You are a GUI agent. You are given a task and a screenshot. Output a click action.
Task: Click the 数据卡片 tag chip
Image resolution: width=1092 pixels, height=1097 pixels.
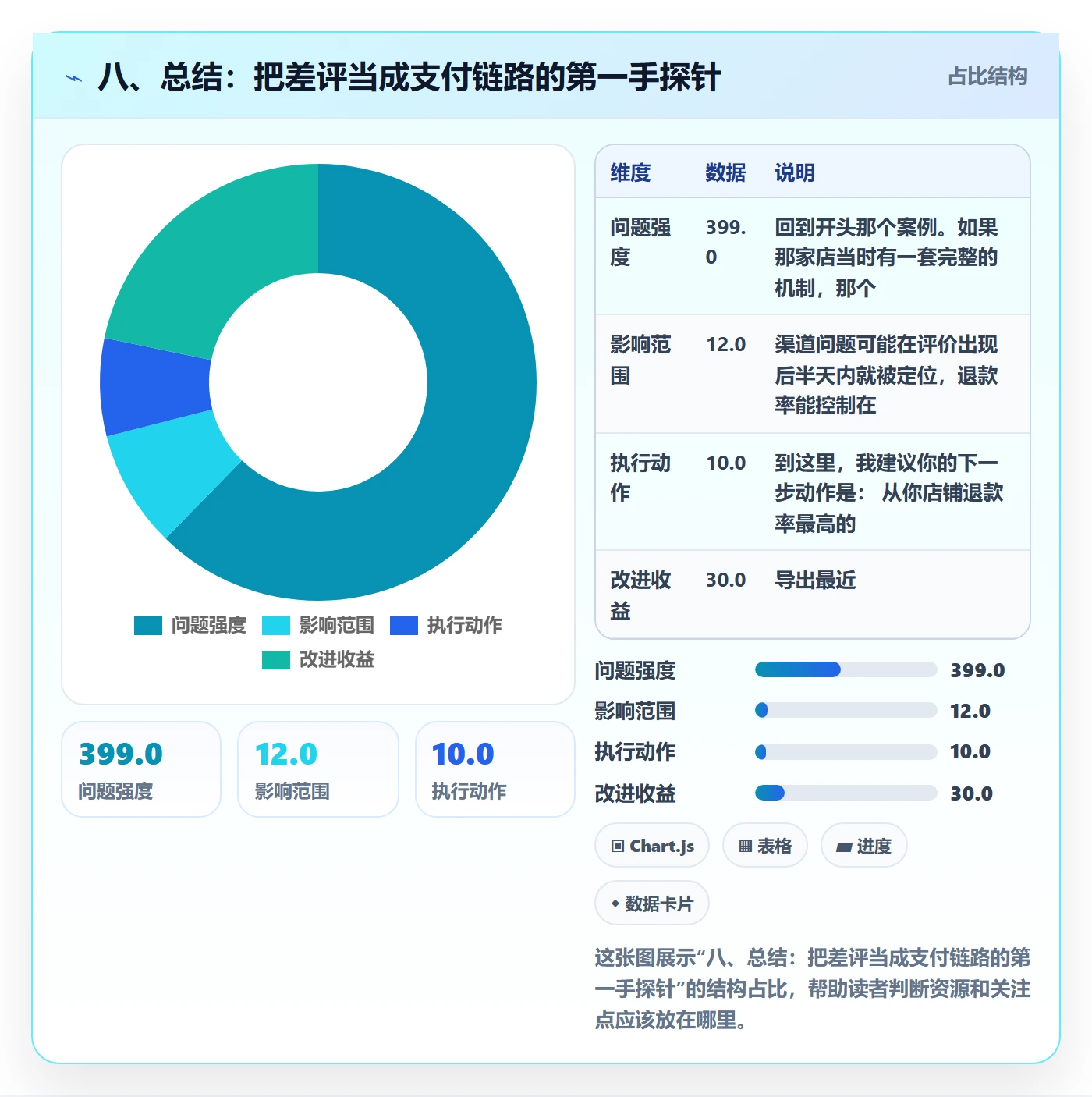pyautogui.click(x=652, y=904)
